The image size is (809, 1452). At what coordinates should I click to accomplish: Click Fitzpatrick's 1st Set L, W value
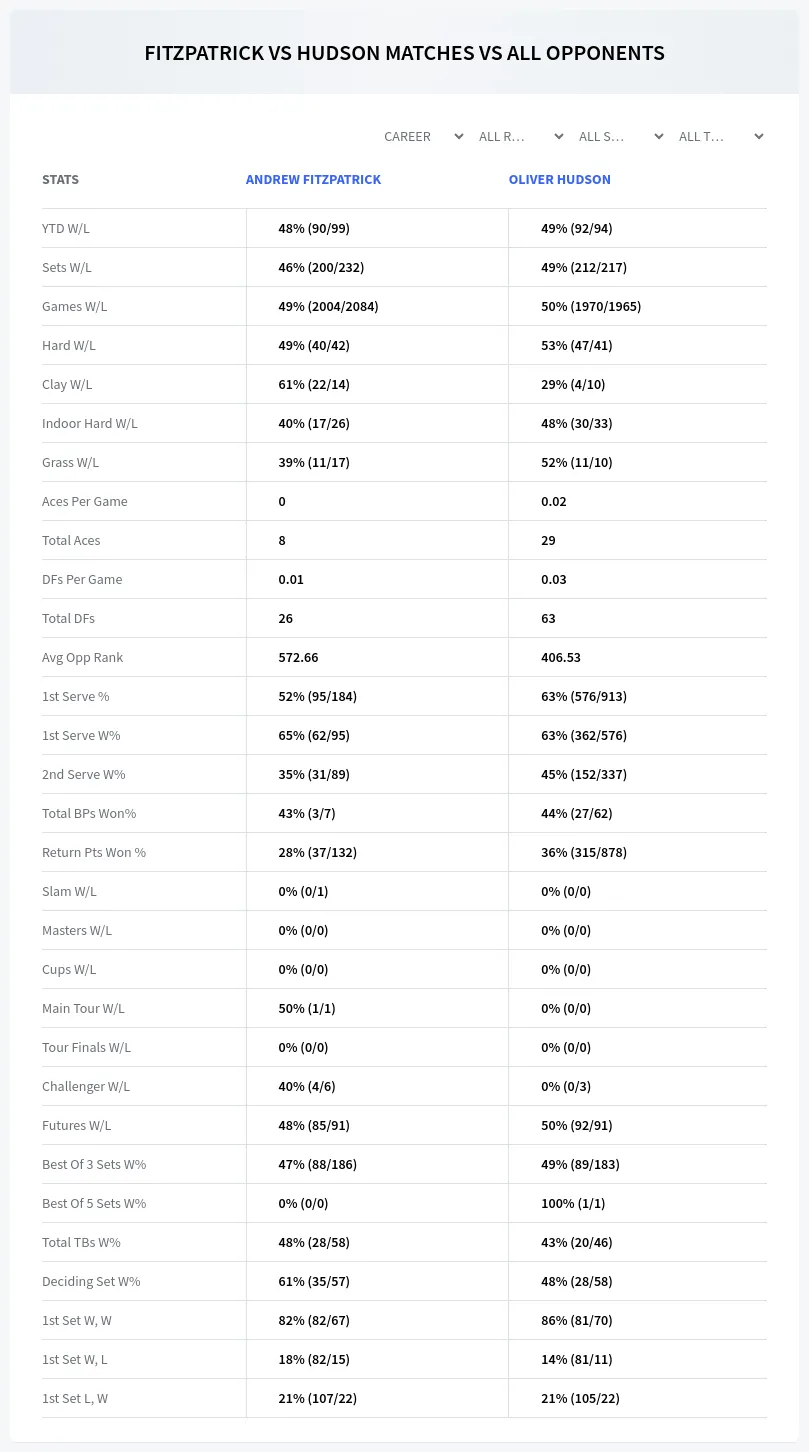click(318, 1398)
